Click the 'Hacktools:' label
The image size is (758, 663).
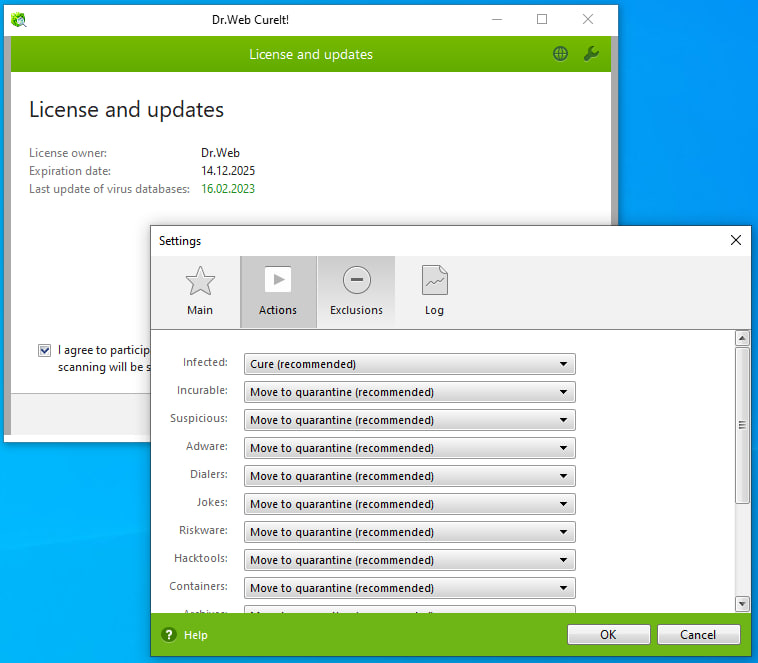(x=201, y=558)
